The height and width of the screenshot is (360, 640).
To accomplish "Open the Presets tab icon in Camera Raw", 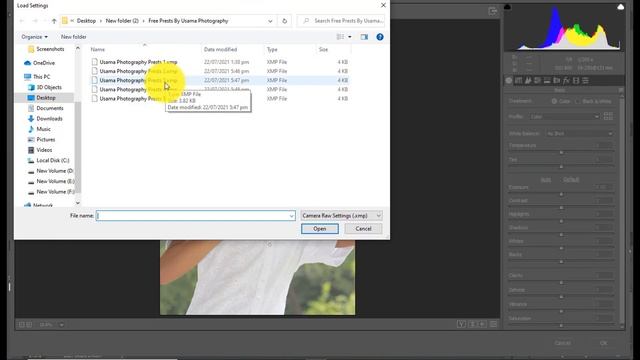I will click(x=585, y=80).
